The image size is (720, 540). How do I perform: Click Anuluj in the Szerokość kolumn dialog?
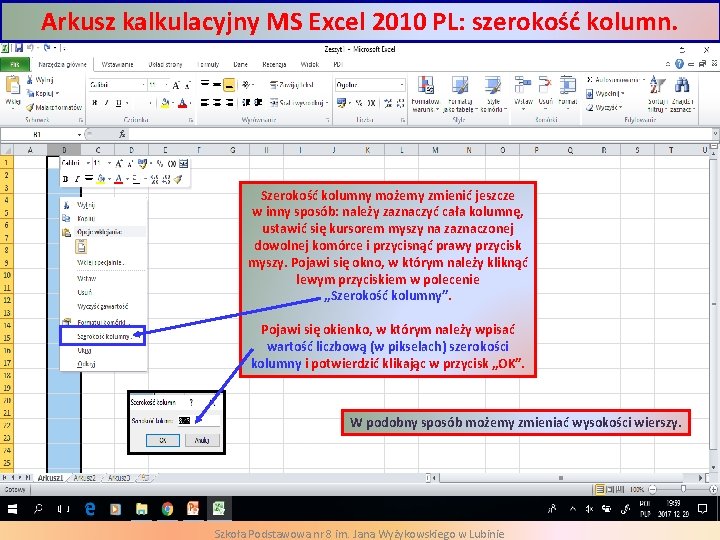[x=202, y=440]
